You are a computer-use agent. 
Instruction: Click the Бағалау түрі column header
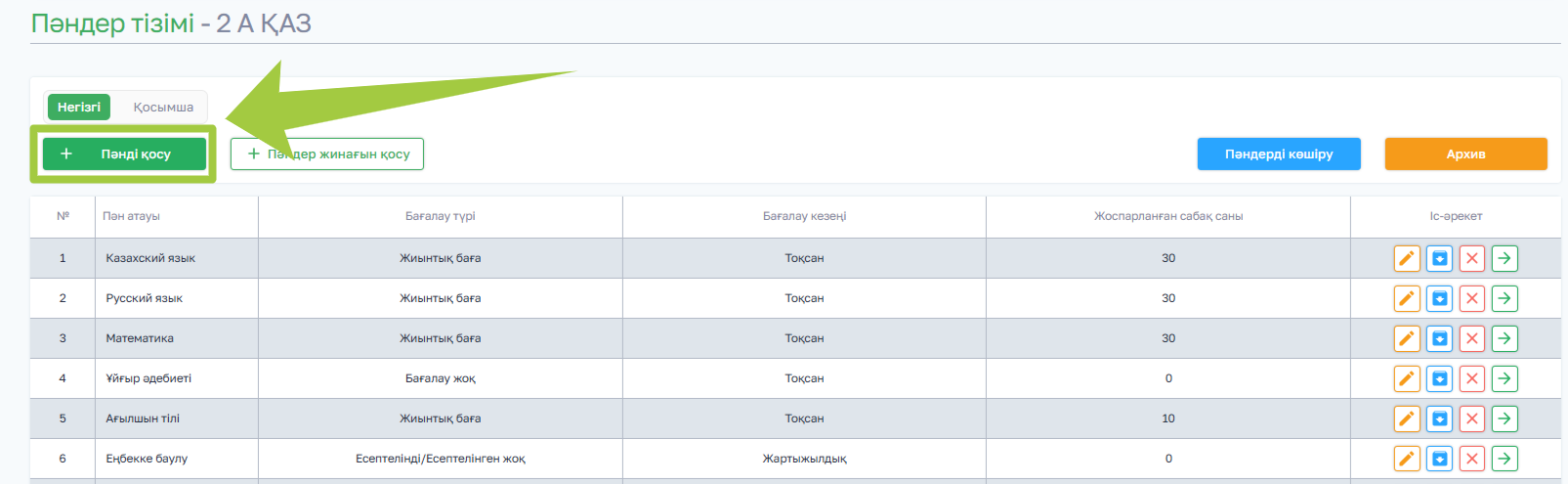pyautogui.click(x=440, y=216)
